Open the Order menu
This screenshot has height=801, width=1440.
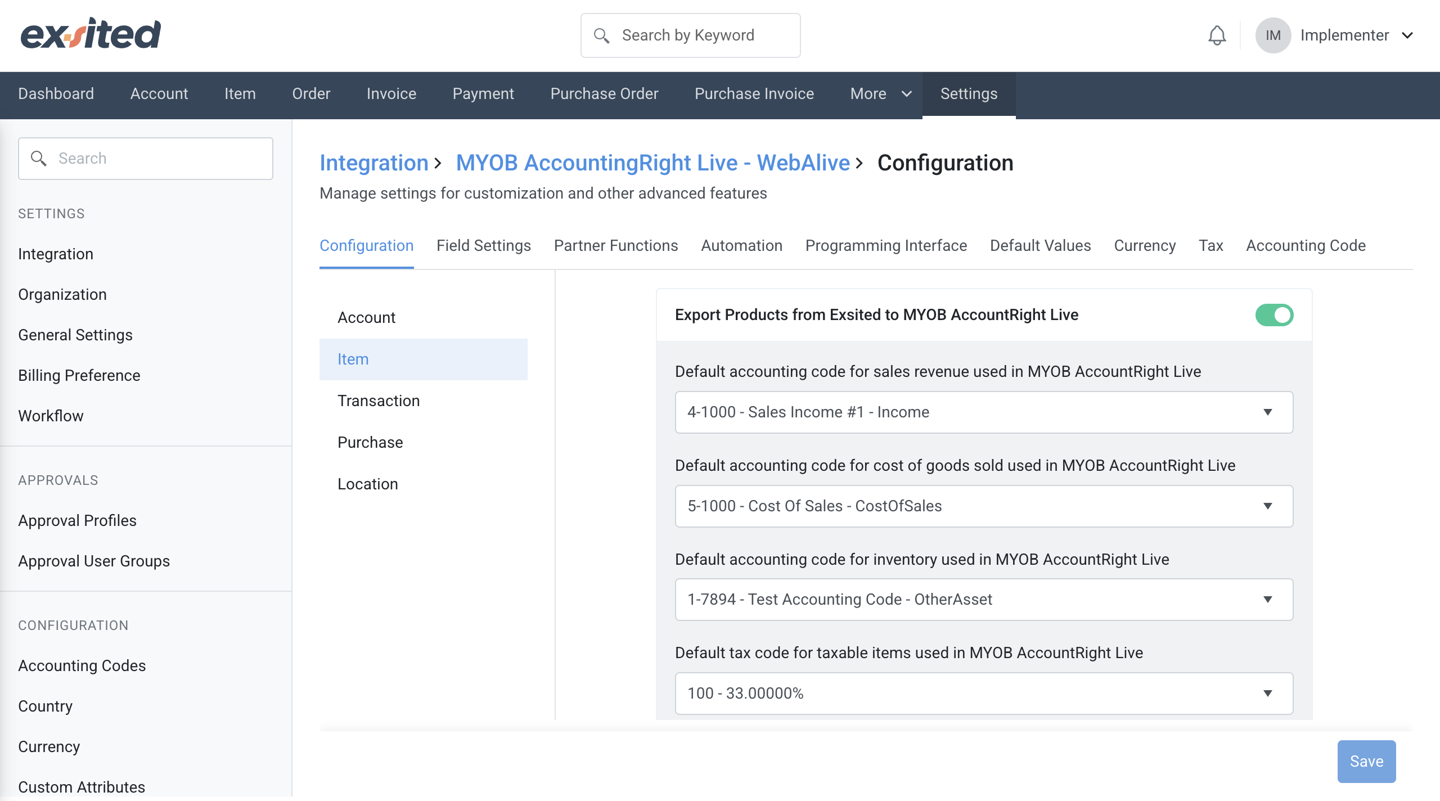tap(311, 94)
